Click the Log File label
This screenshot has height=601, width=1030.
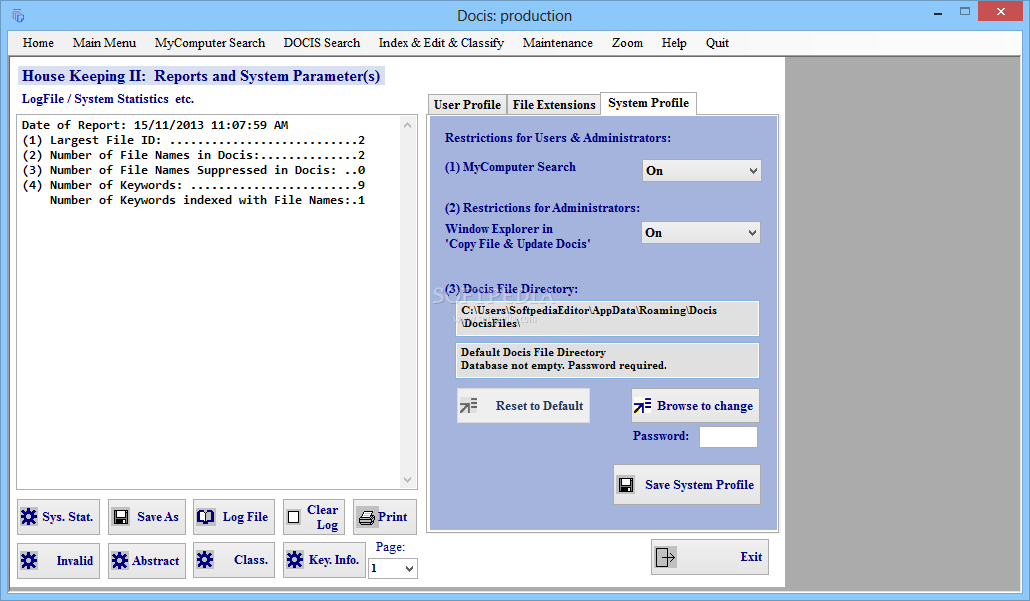245,517
